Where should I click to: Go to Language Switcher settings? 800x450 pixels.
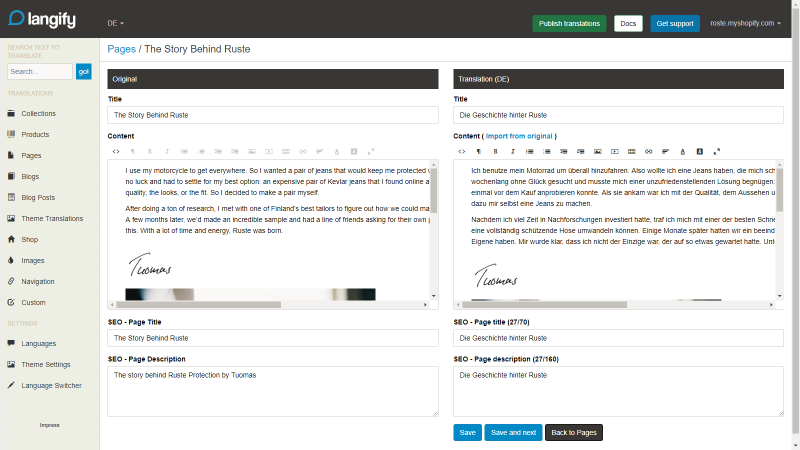(49, 386)
